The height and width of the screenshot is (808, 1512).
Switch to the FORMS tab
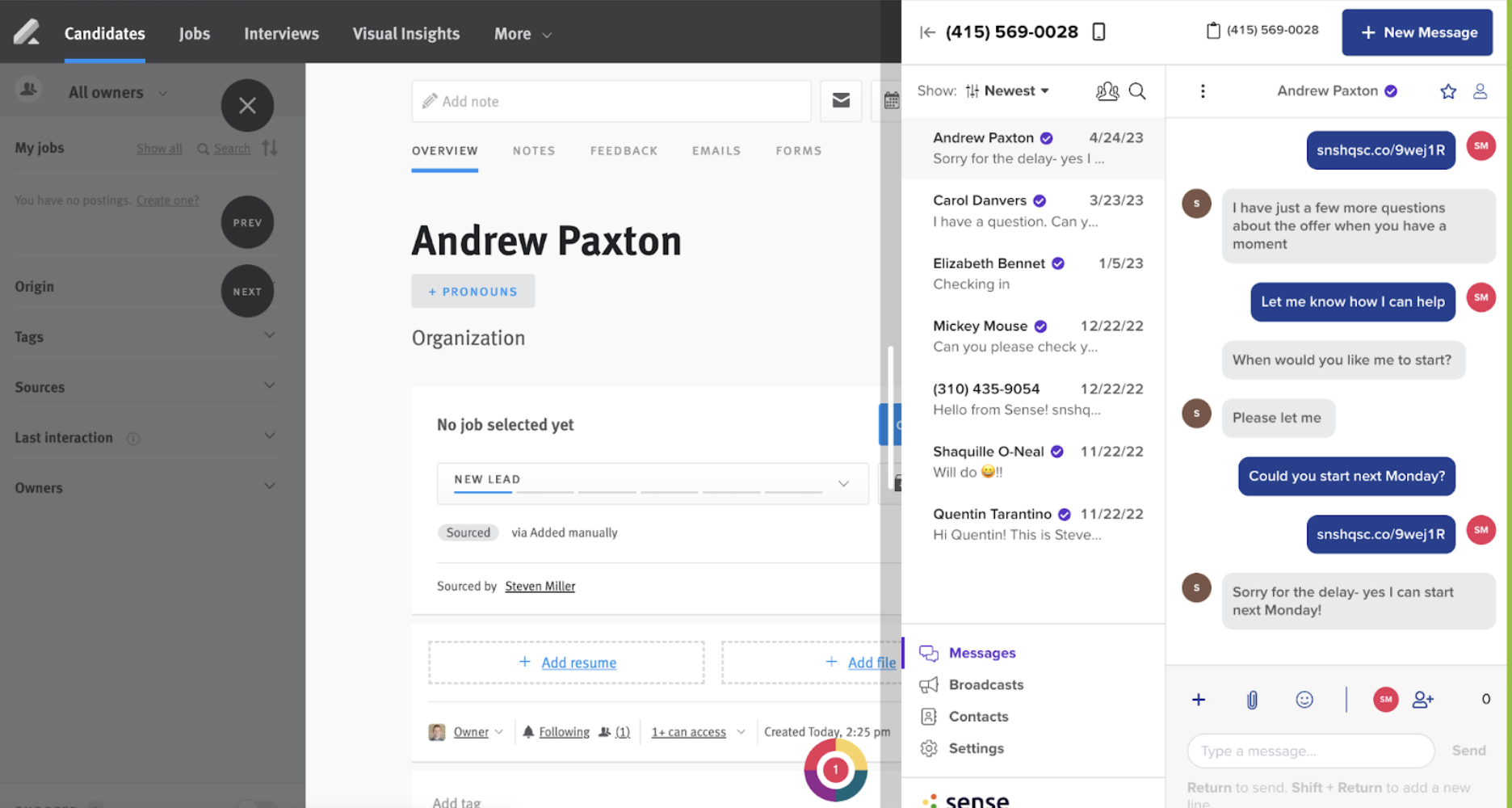tap(799, 150)
